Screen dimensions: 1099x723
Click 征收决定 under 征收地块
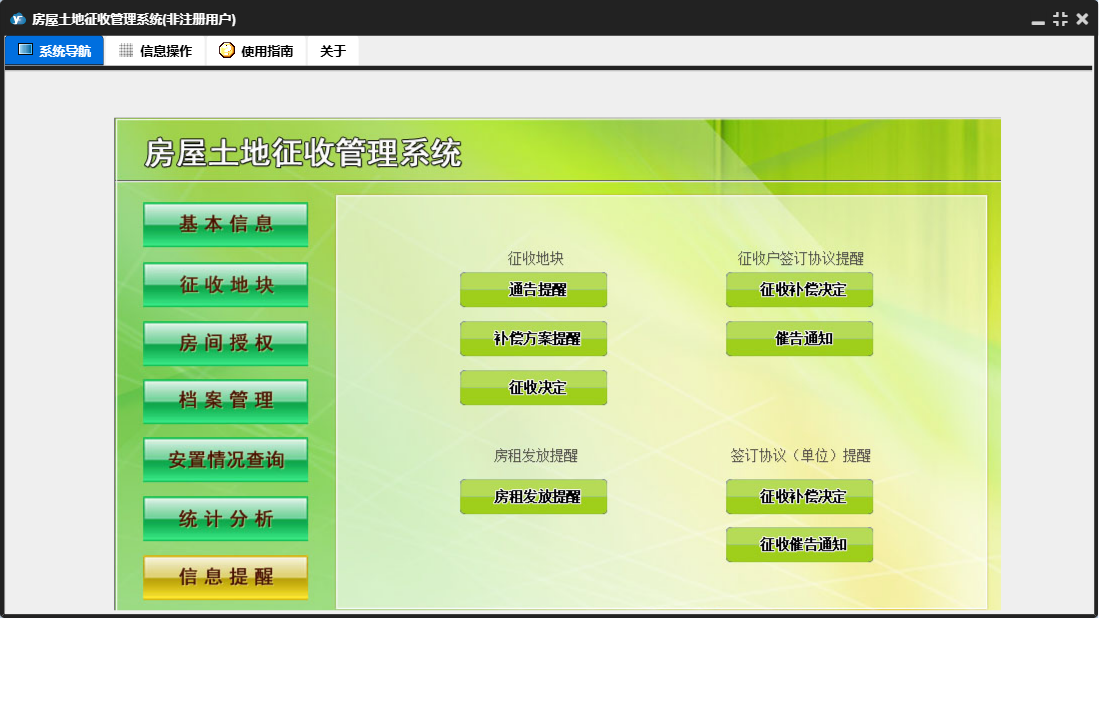tap(533, 388)
